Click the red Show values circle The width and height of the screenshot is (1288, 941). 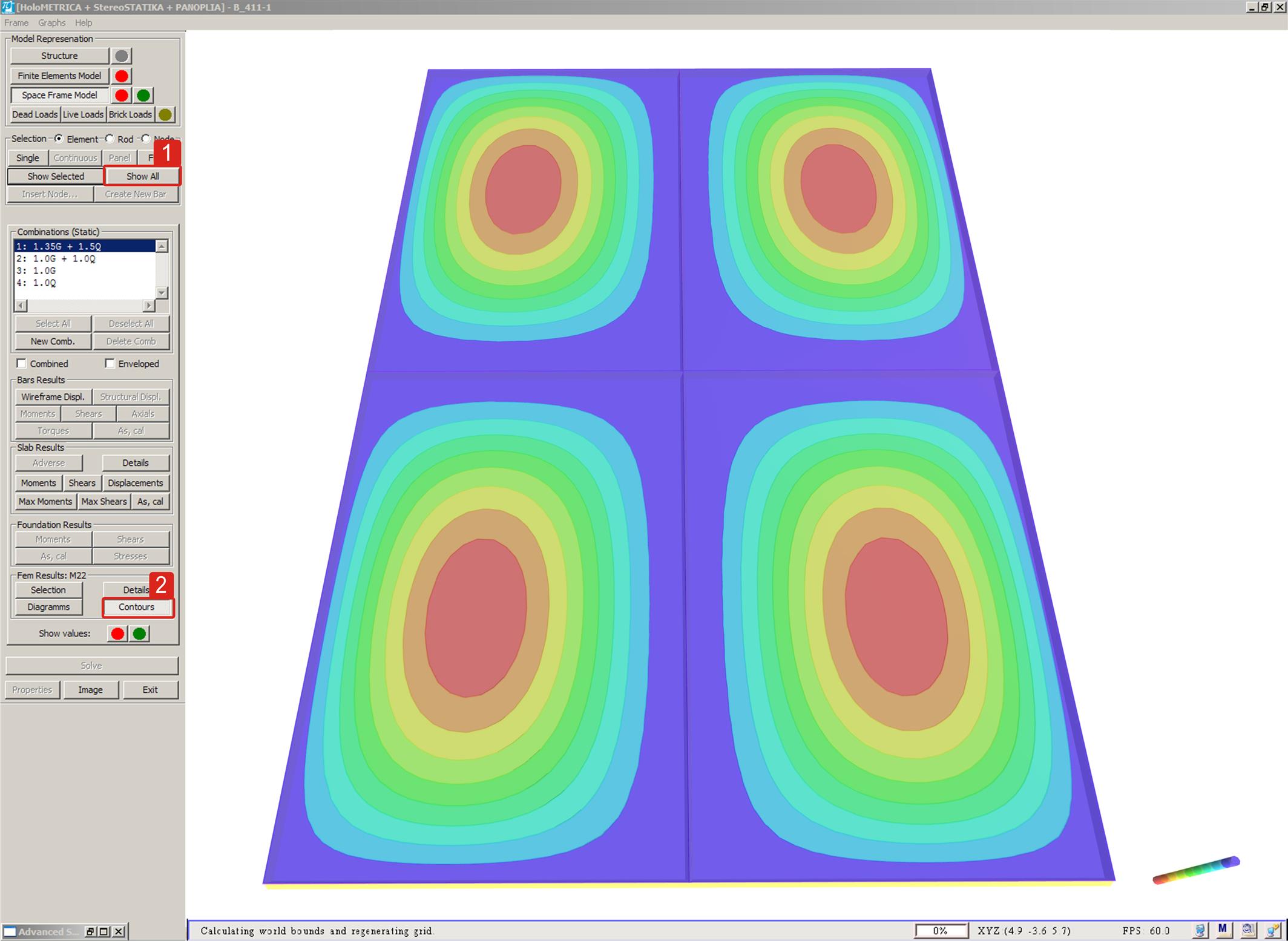(x=117, y=634)
